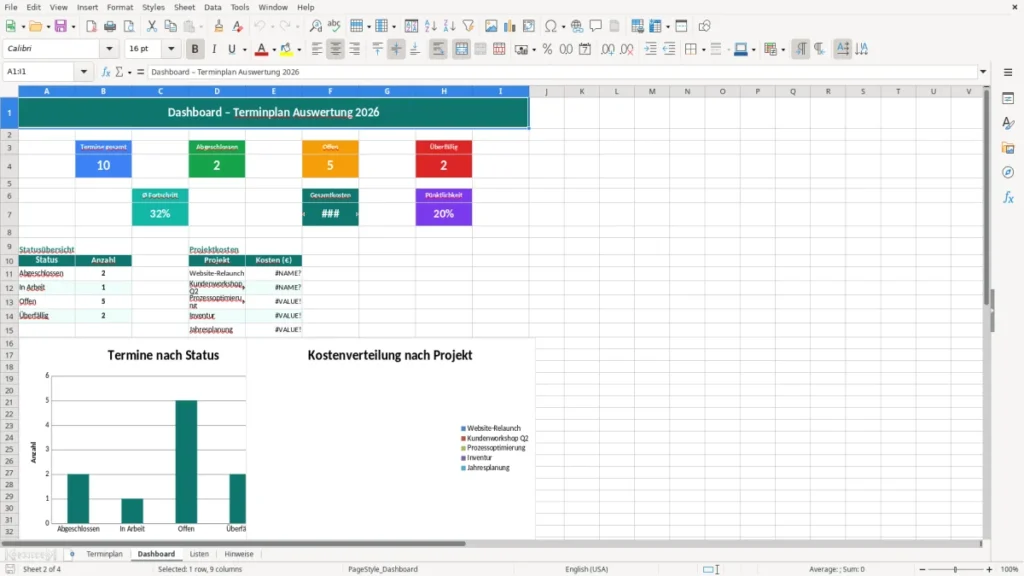Toggle Underline formatting
1024x576 pixels.
(x=232, y=49)
